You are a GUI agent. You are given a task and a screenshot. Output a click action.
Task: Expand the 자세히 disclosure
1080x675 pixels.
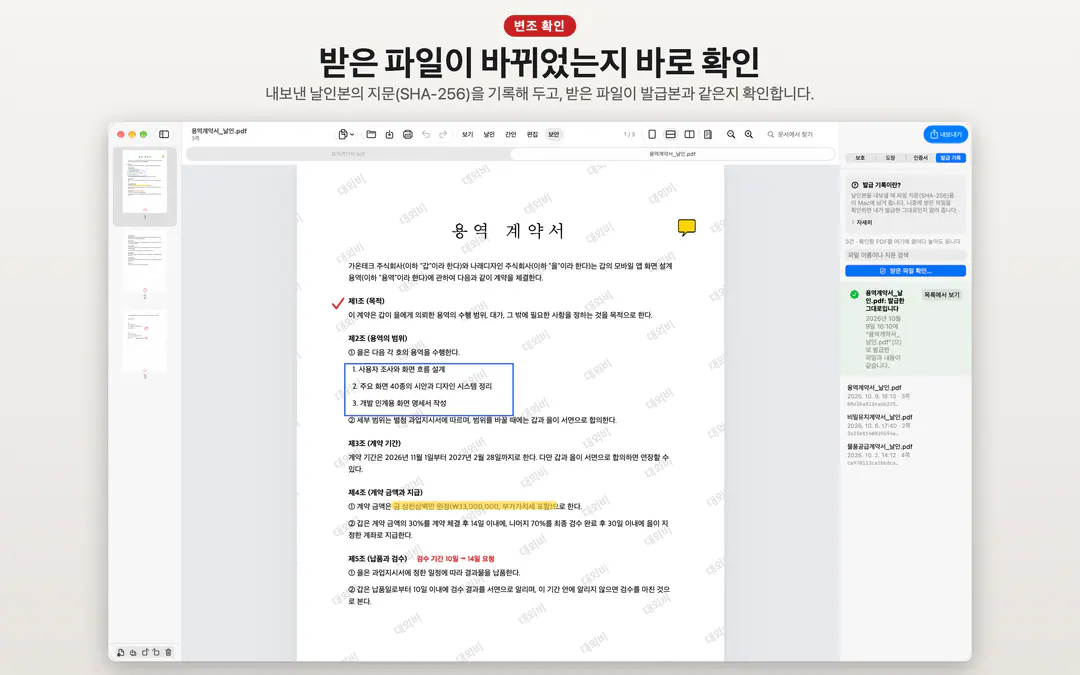pyautogui.click(x=862, y=222)
